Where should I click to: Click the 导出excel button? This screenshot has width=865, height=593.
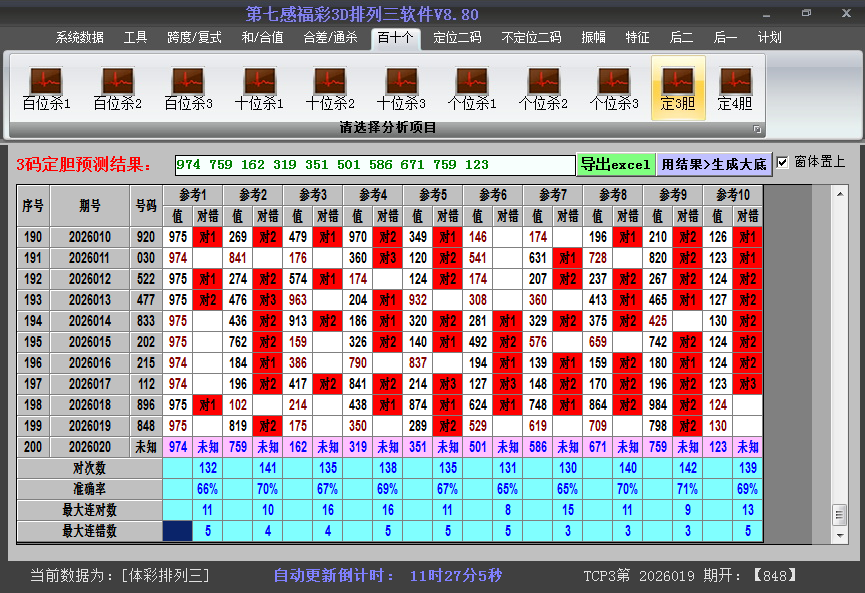point(615,163)
